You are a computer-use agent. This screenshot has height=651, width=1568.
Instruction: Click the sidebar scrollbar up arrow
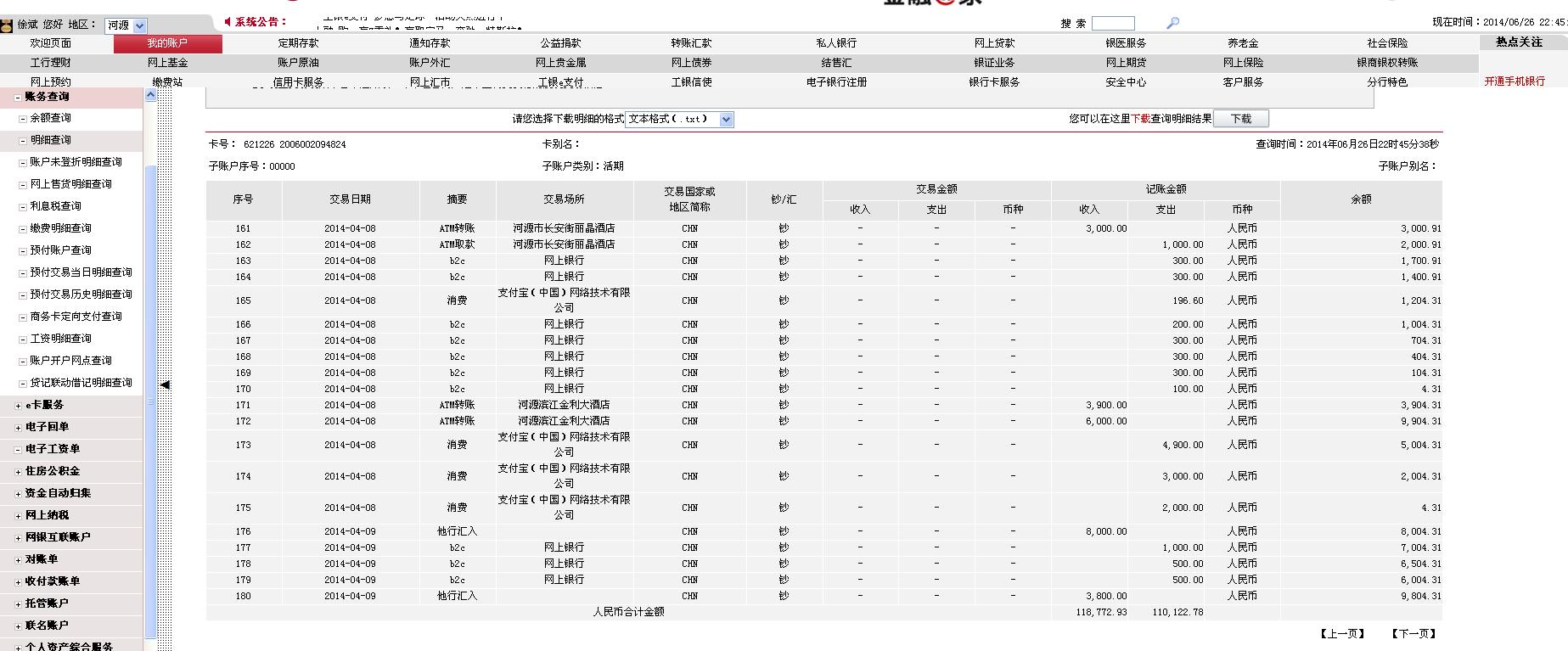(150, 95)
